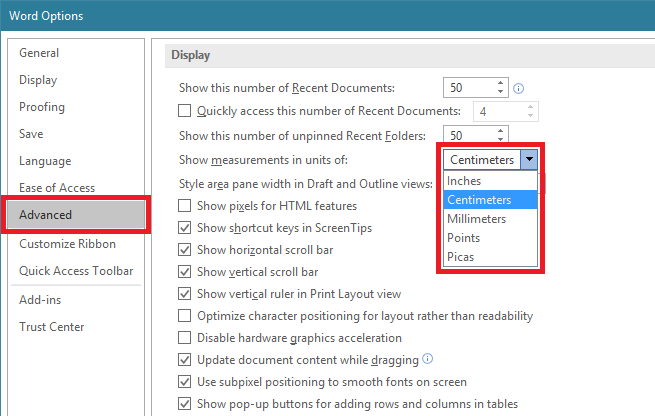Open Quick Access Toolbar options

click(76, 271)
